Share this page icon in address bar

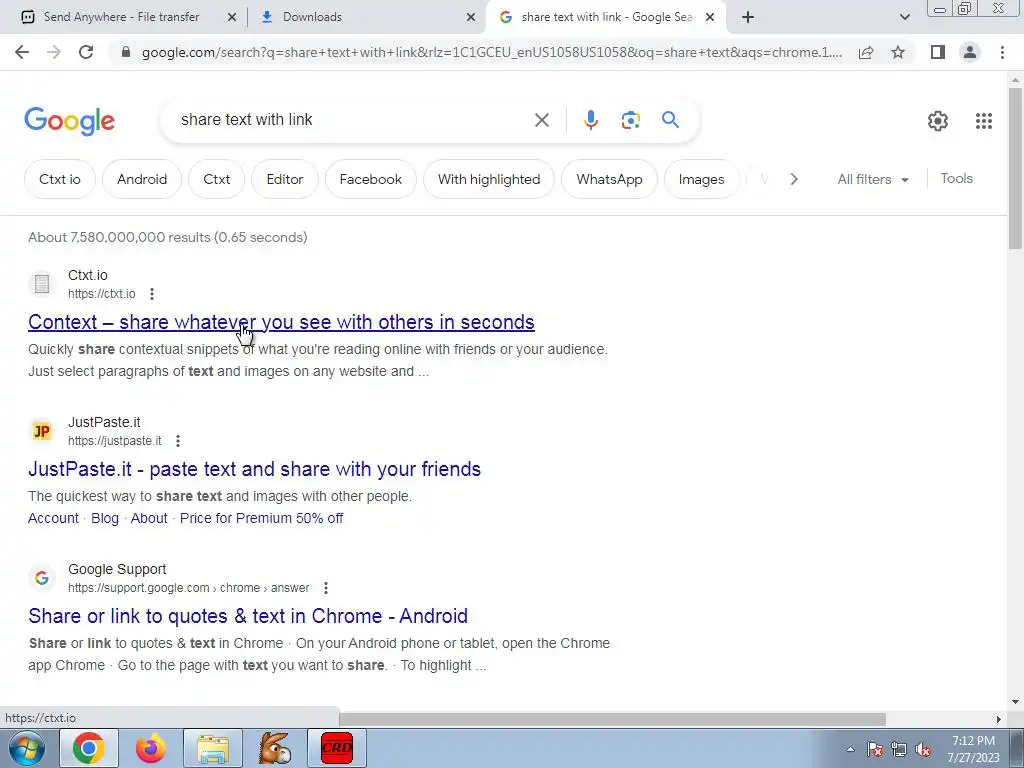[866, 52]
